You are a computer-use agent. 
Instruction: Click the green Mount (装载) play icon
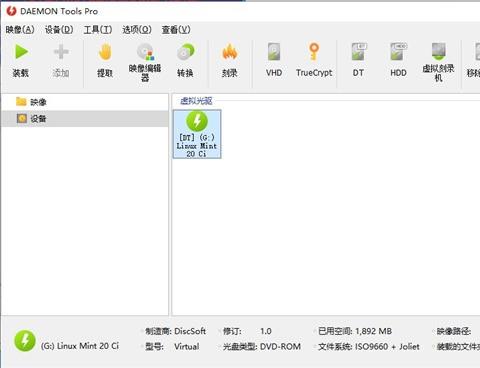[x=21, y=52]
